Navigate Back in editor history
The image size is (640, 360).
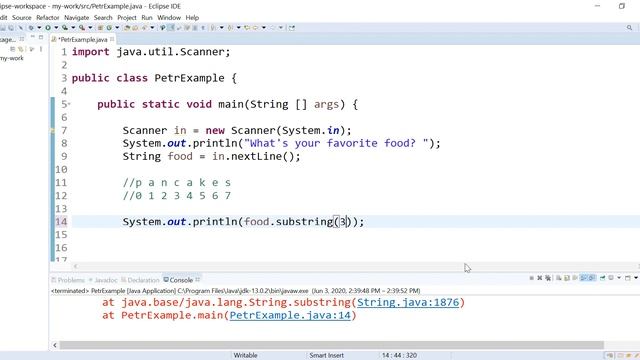256,28
